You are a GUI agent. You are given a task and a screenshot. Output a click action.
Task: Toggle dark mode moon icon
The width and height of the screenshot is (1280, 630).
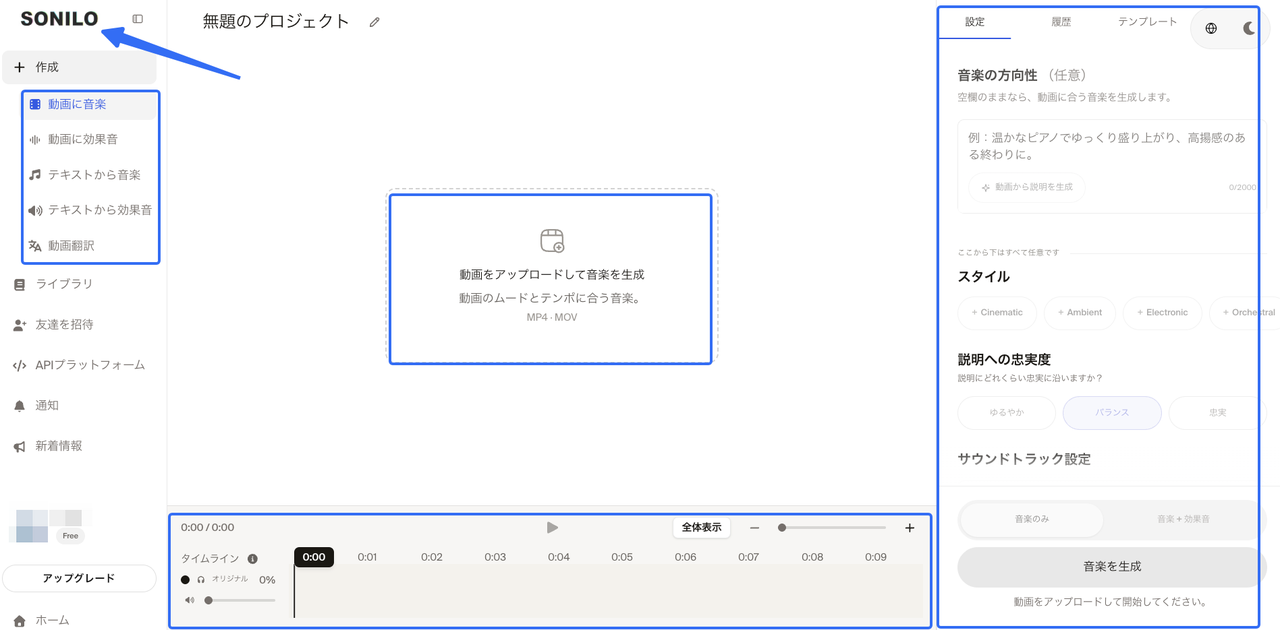point(1249,28)
